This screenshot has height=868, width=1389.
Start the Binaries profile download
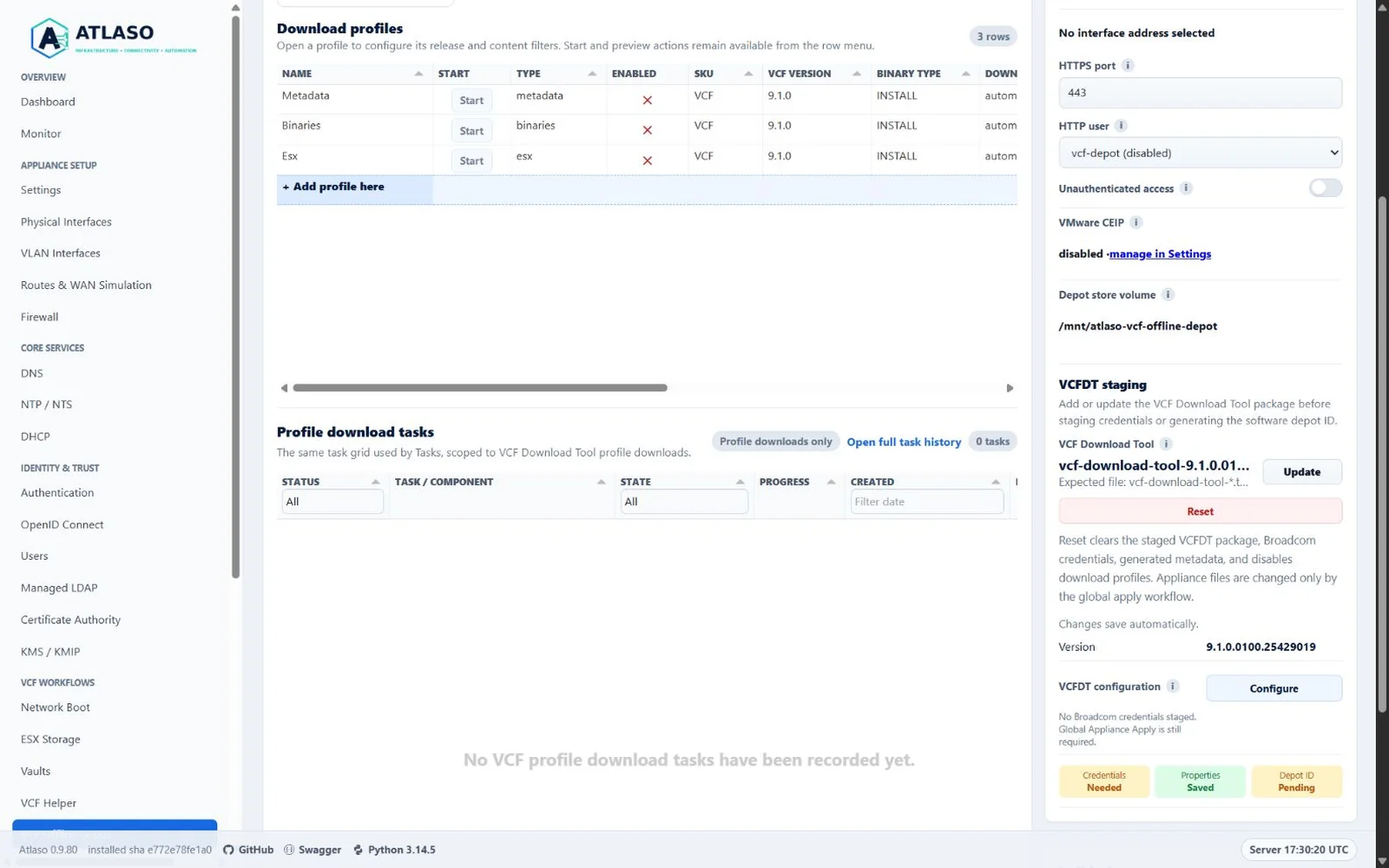click(471, 131)
